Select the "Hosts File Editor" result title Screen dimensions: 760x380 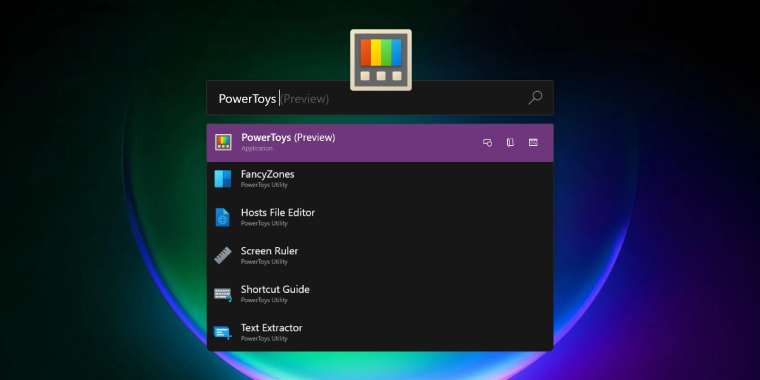[278, 212]
